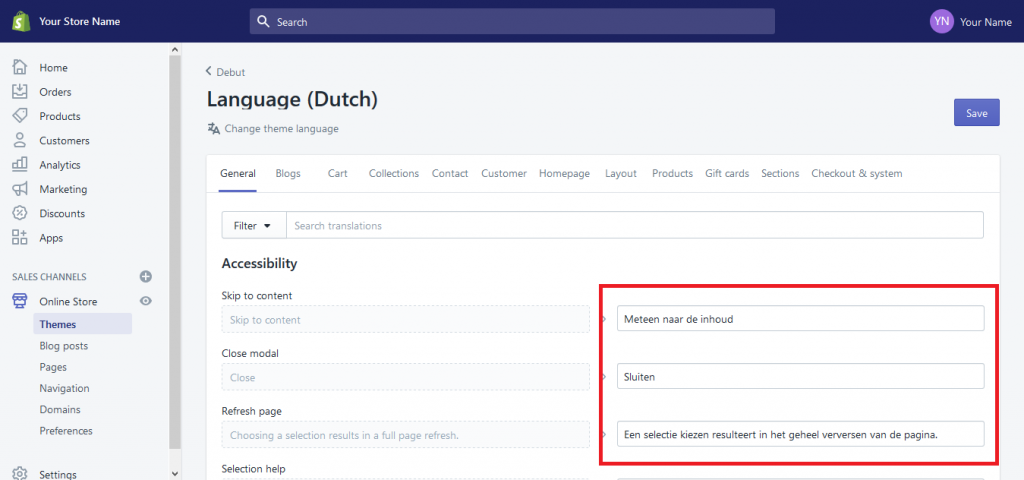Open the Sections tab

780,174
